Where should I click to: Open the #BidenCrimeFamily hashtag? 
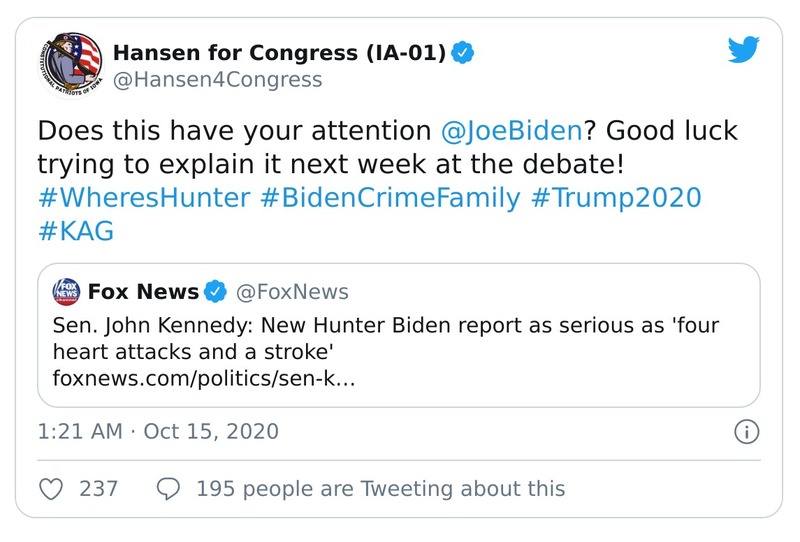[390, 197]
